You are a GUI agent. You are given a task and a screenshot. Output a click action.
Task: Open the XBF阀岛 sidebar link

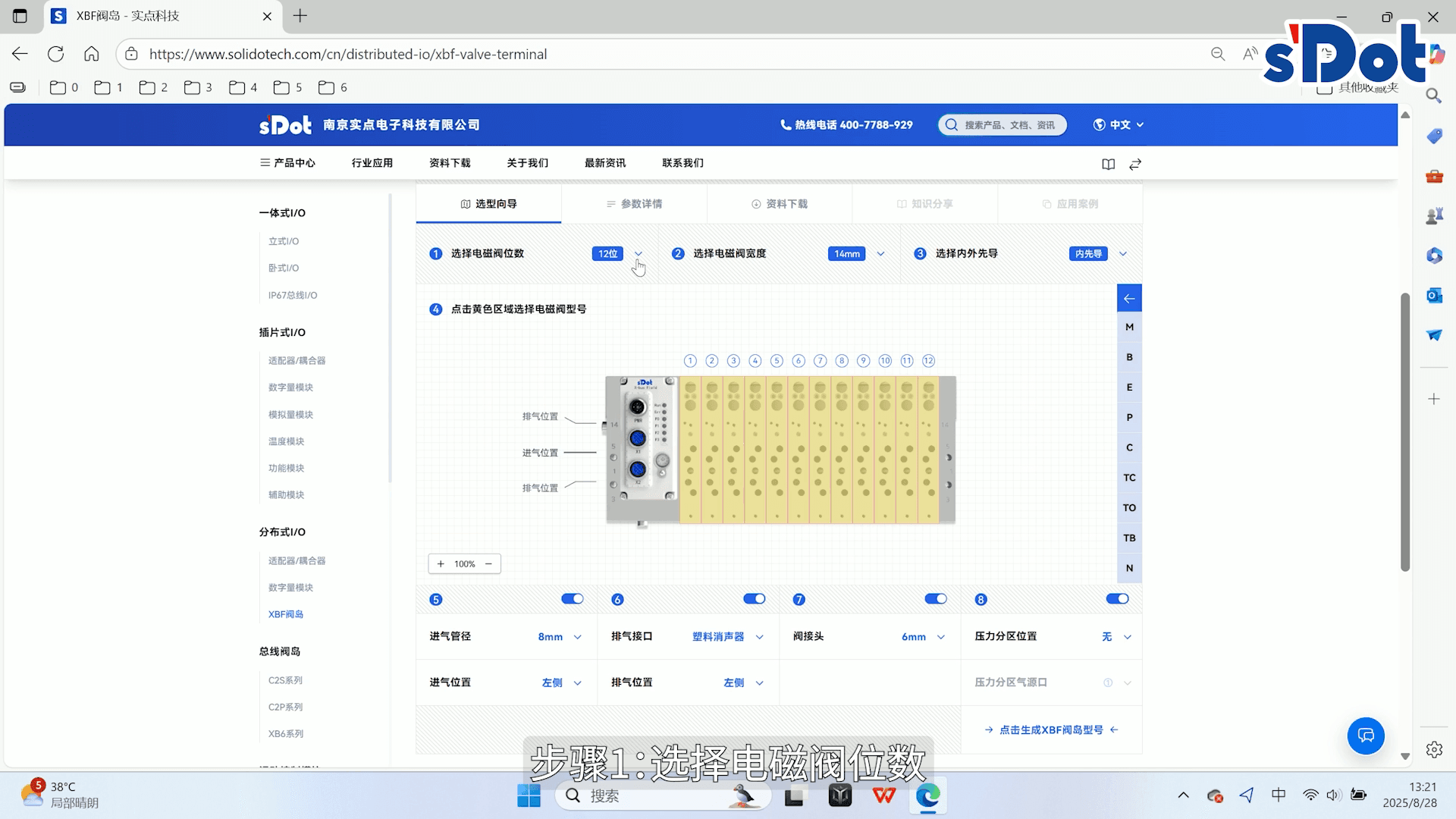286,614
